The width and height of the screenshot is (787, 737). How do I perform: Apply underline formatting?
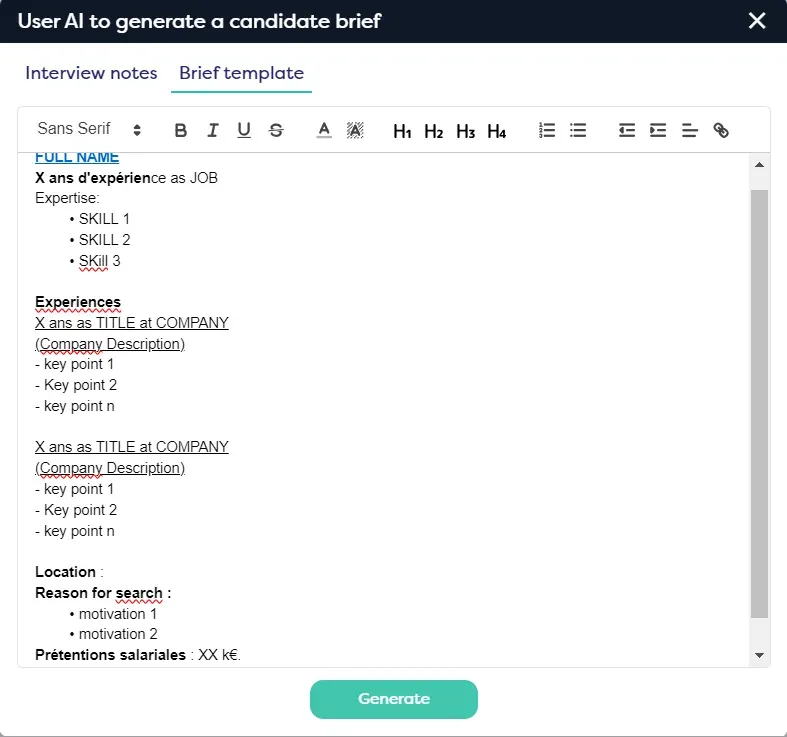tap(244, 130)
